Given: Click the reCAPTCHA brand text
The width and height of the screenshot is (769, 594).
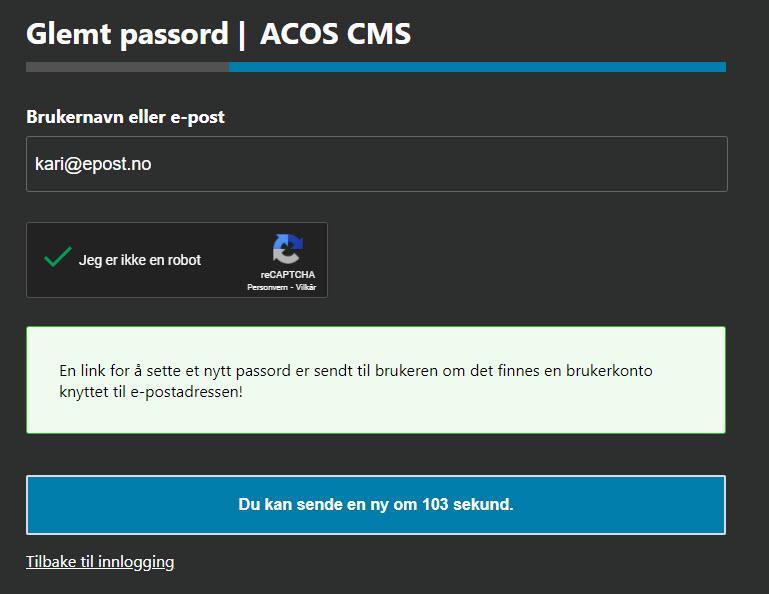Looking at the screenshot, I should pyautogui.click(x=288, y=274).
